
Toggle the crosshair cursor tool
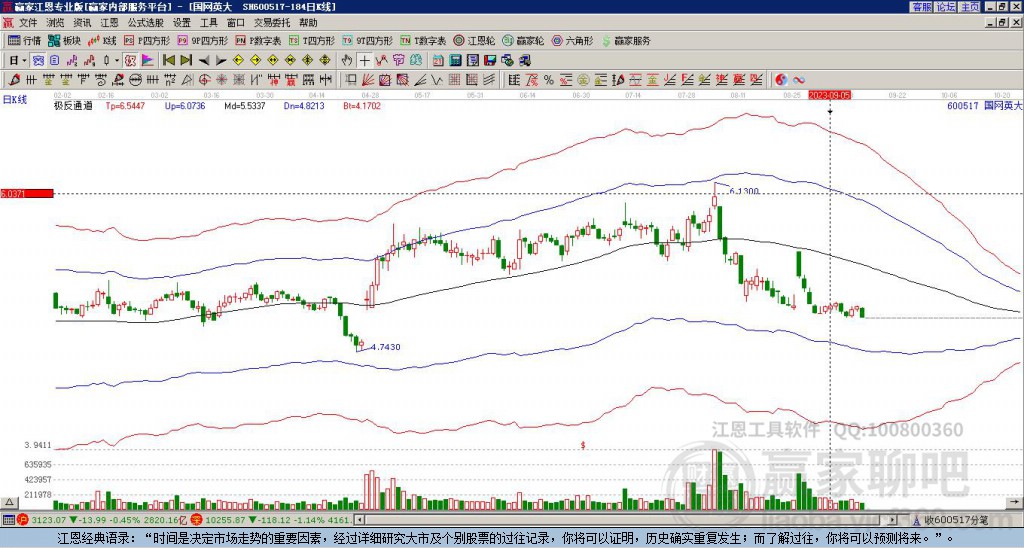pos(364,61)
